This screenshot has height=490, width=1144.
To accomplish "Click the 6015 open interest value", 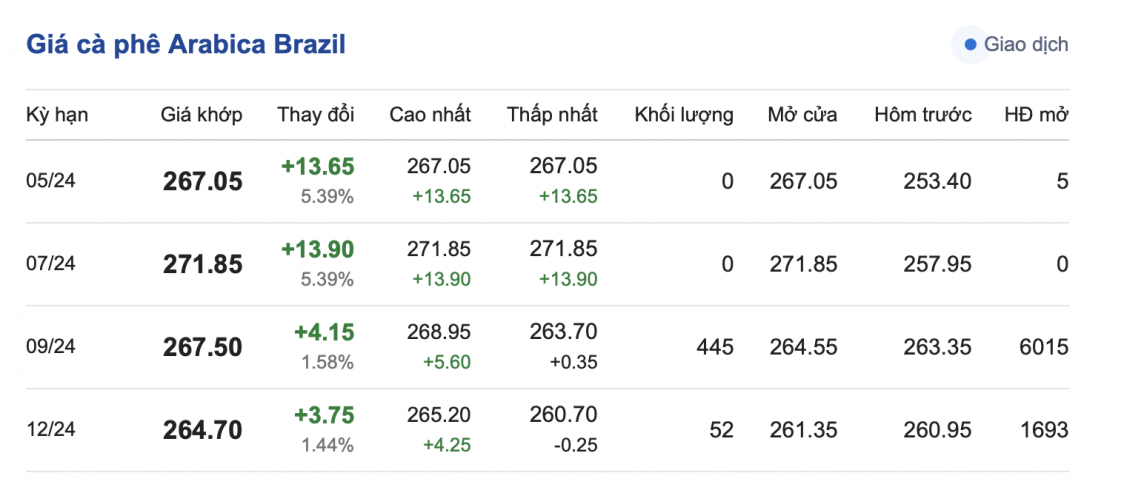I will click(1046, 347).
